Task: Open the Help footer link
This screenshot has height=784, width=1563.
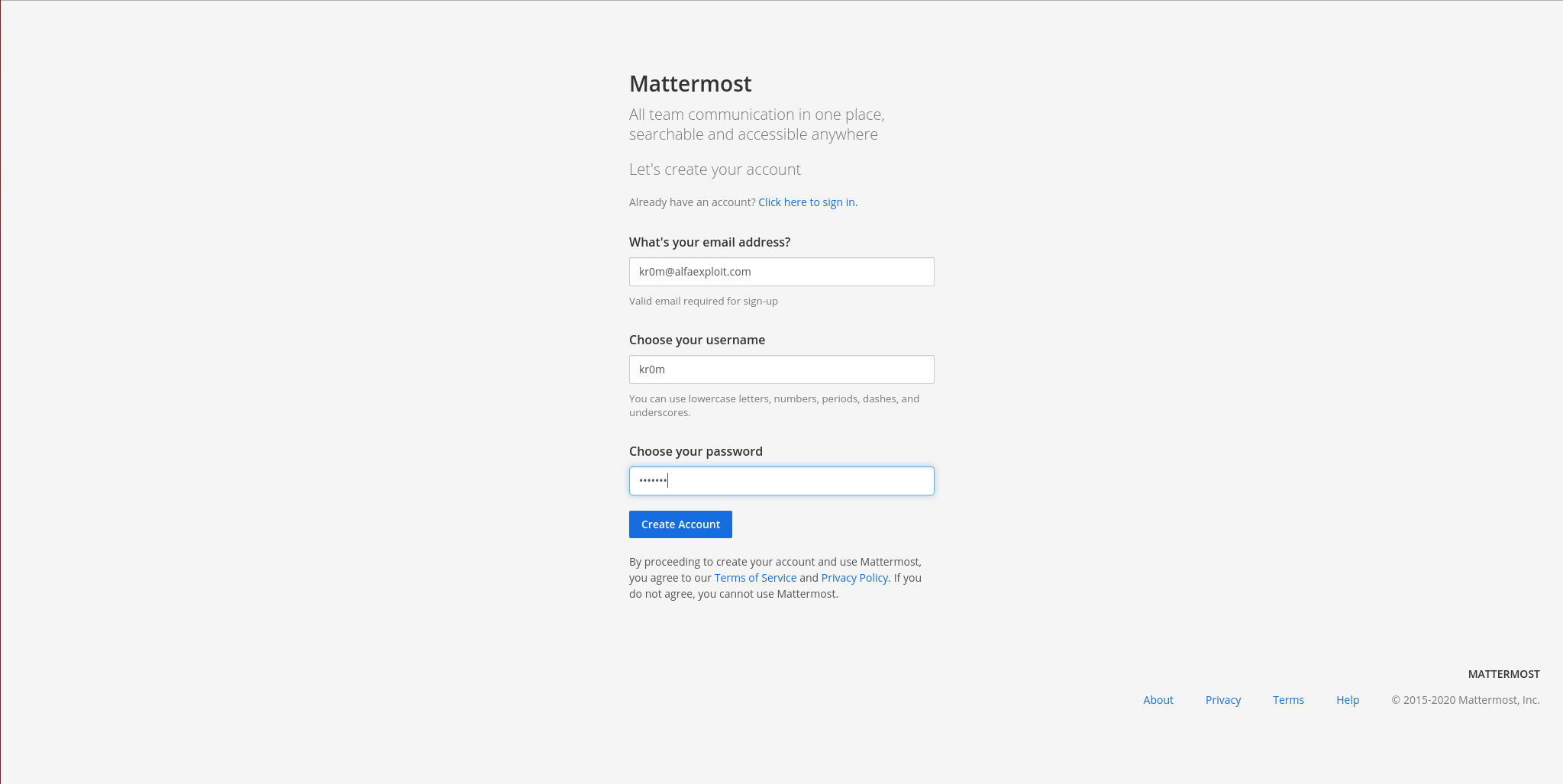Action: (x=1348, y=700)
